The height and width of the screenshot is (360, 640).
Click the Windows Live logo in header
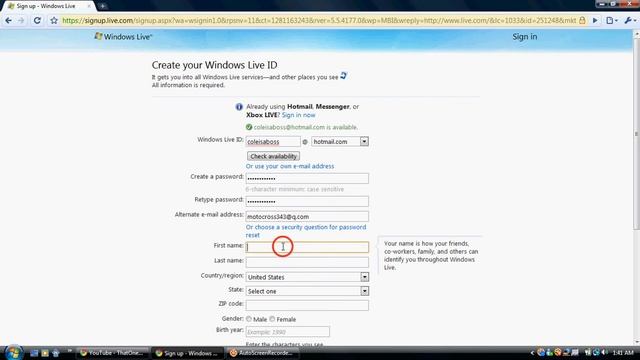click(123, 37)
